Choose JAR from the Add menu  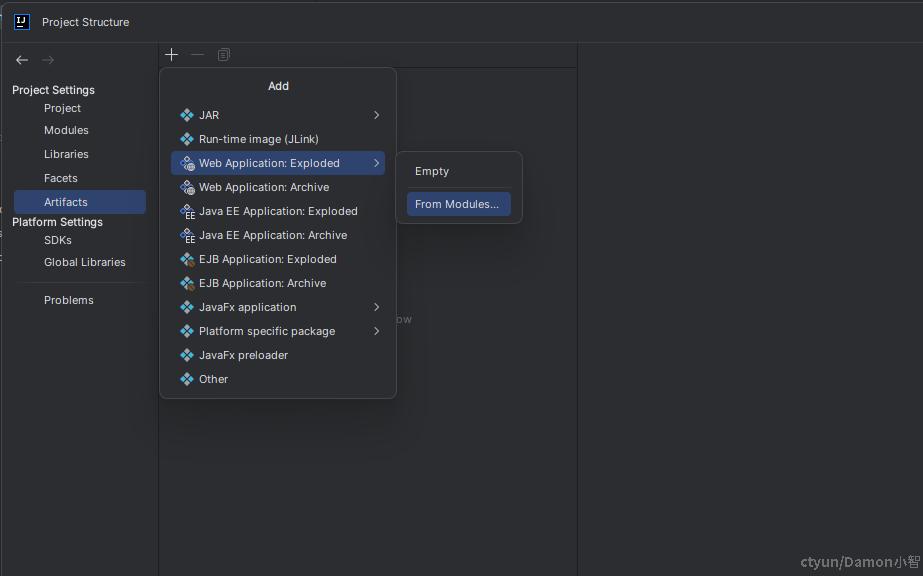coord(278,115)
